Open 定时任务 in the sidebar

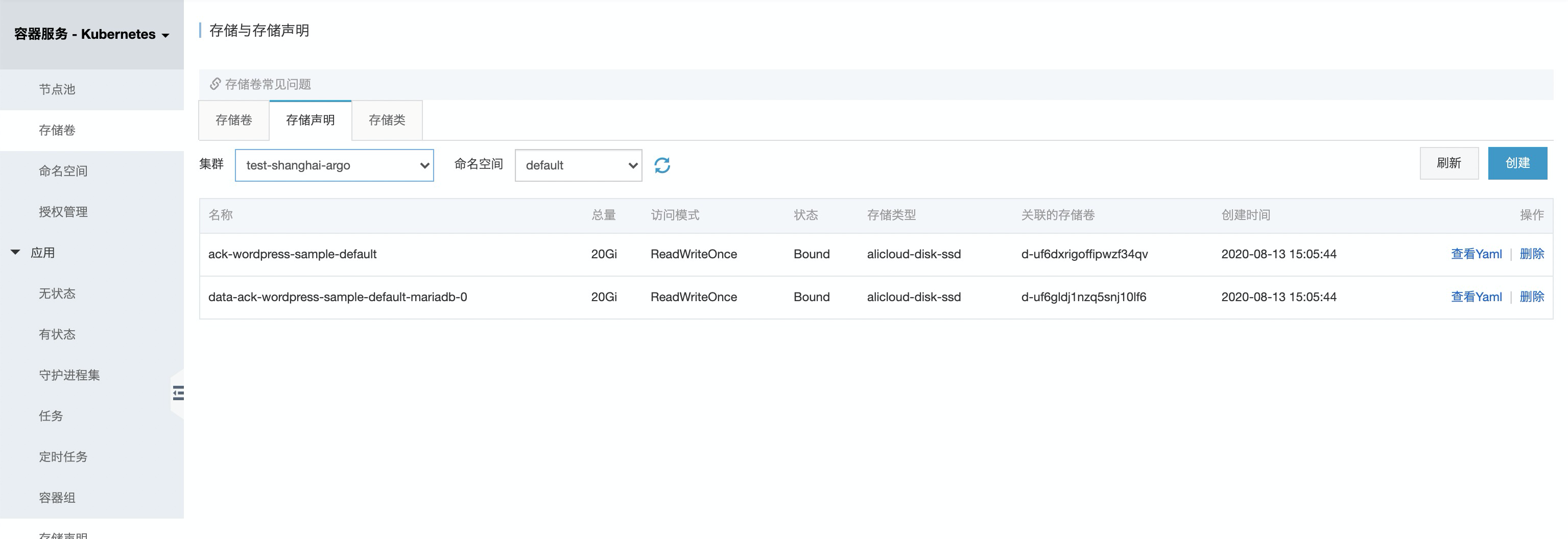tap(63, 457)
